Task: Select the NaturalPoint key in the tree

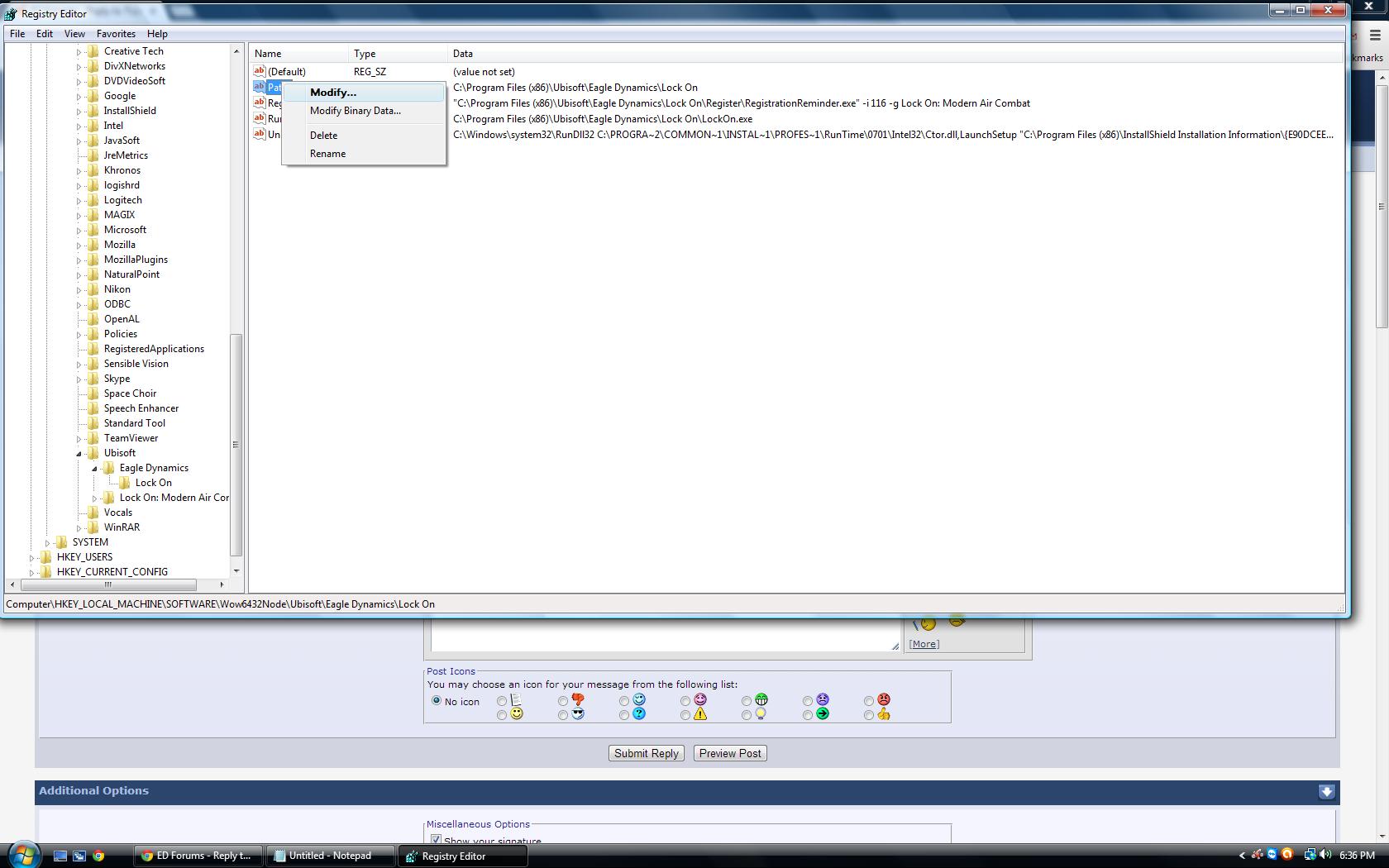Action: click(x=131, y=274)
